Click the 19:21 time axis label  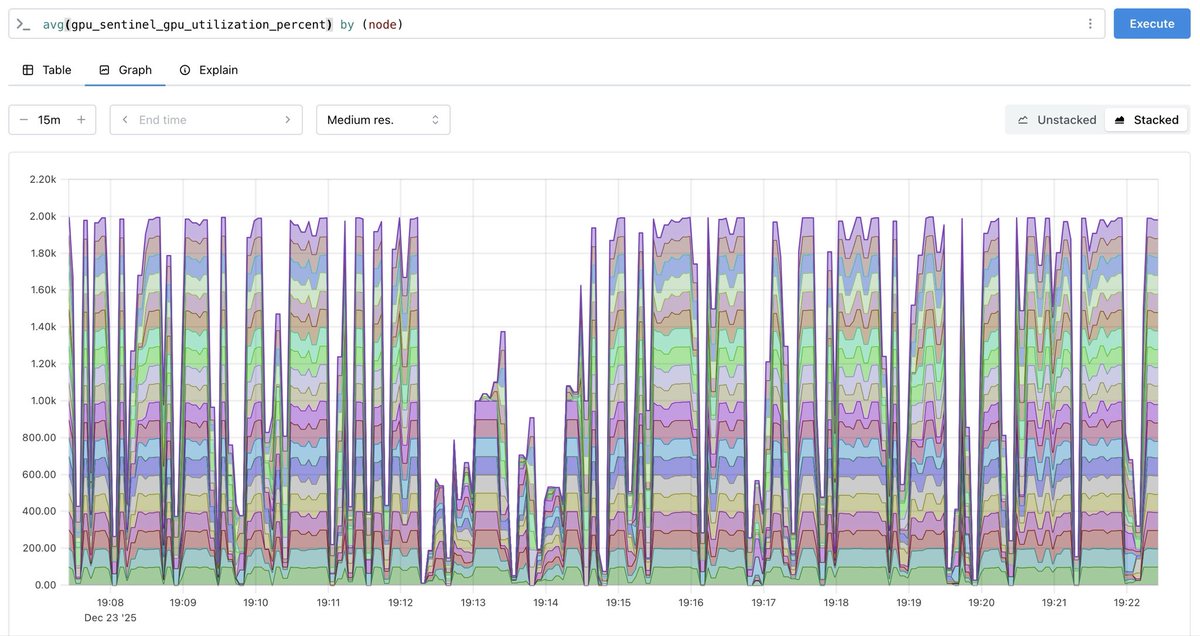1054,603
